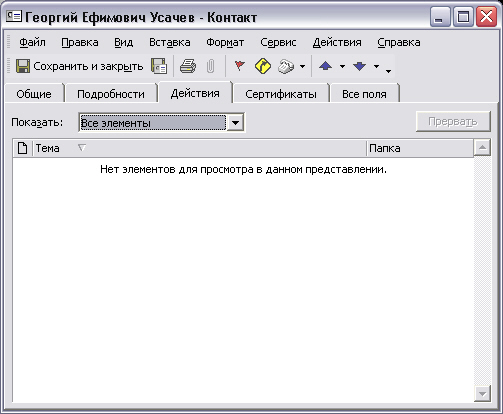Open the previous item arrow dropdown
Screen dimensions: 503x414
point(342,66)
